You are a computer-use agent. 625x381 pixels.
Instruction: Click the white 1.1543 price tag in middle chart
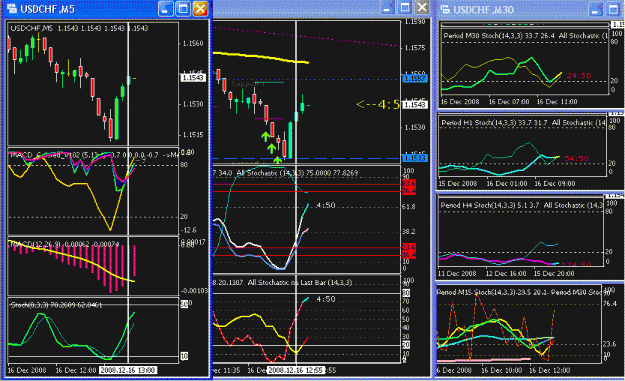pos(415,105)
